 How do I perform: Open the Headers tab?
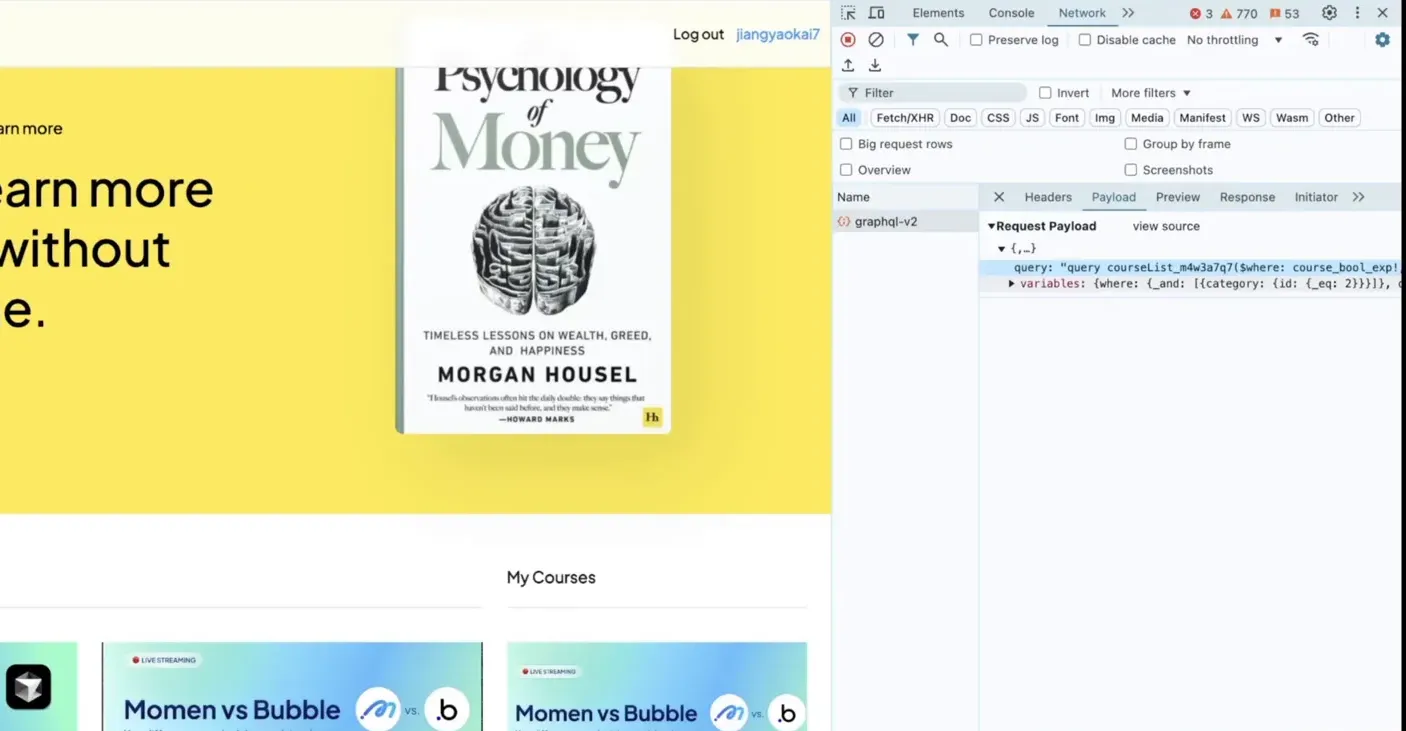(x=1048, y=197)
